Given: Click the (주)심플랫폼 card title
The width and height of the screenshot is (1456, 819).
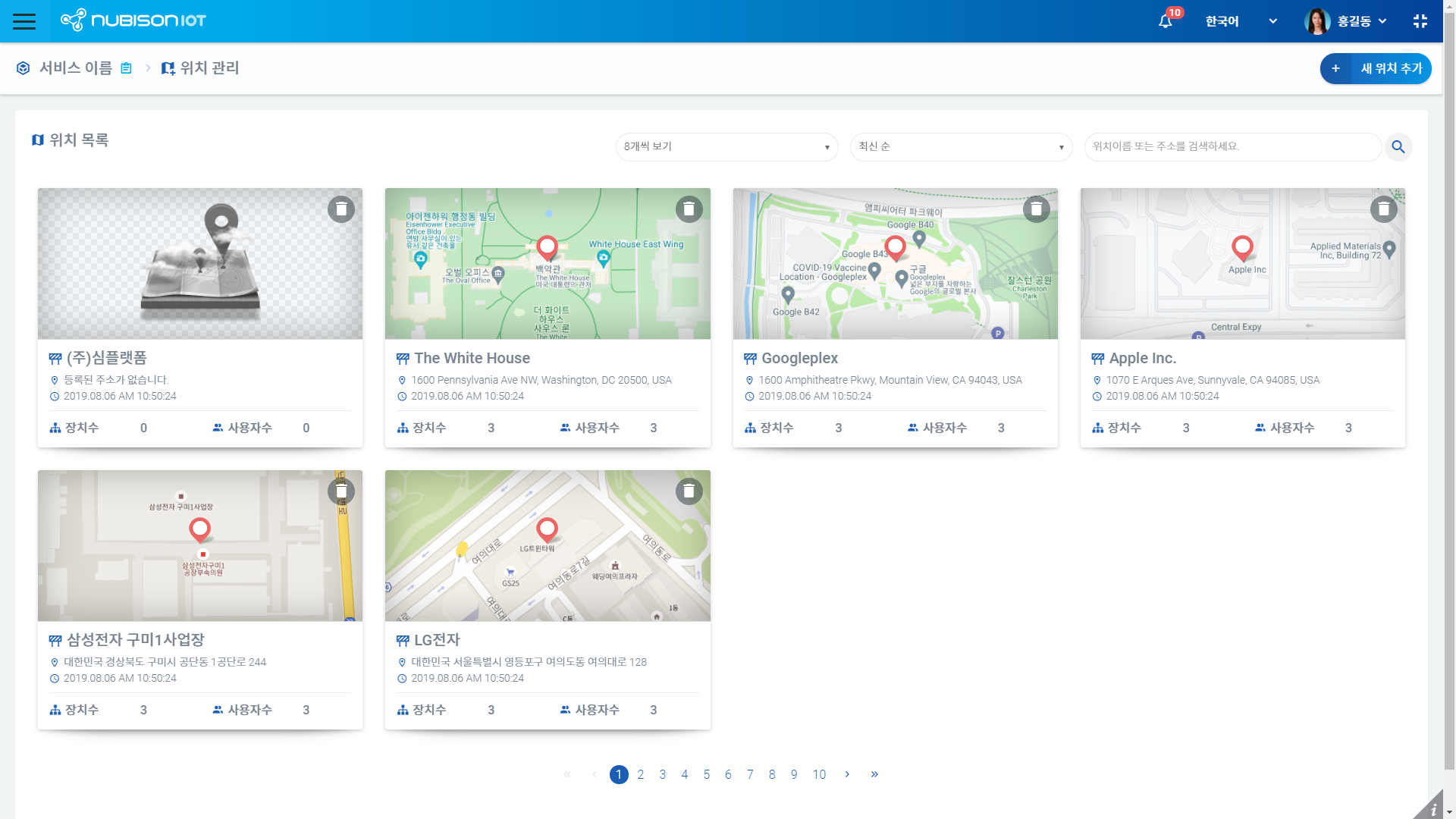Looking at the screenshot, I should pyautogui.click(x=107, y=358).
